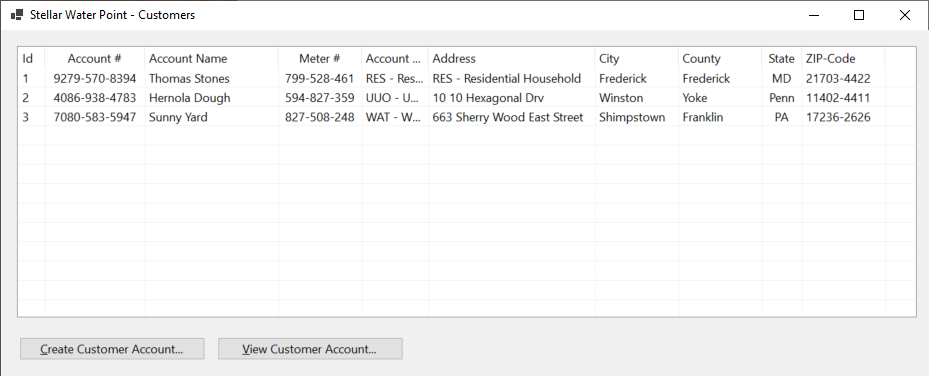Click meter number 594-827-359
This screenshot has height=376, width=929.
tap(319, 98)
